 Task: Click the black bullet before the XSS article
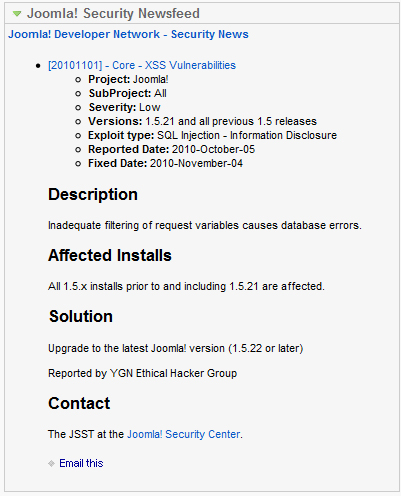tap(38, 66)
